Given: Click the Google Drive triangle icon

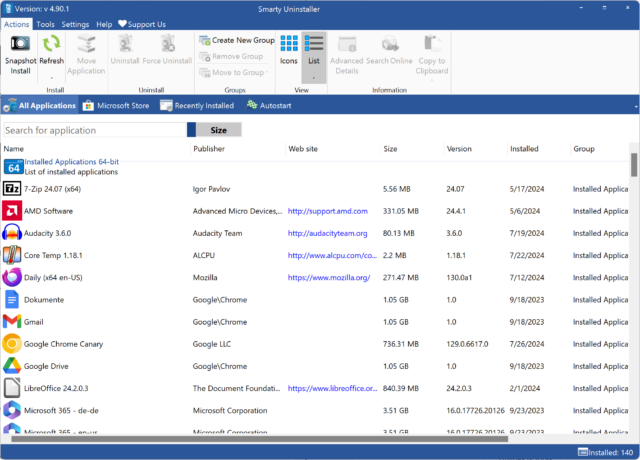Looking at the screenshot, I should (x=12, y=366).
